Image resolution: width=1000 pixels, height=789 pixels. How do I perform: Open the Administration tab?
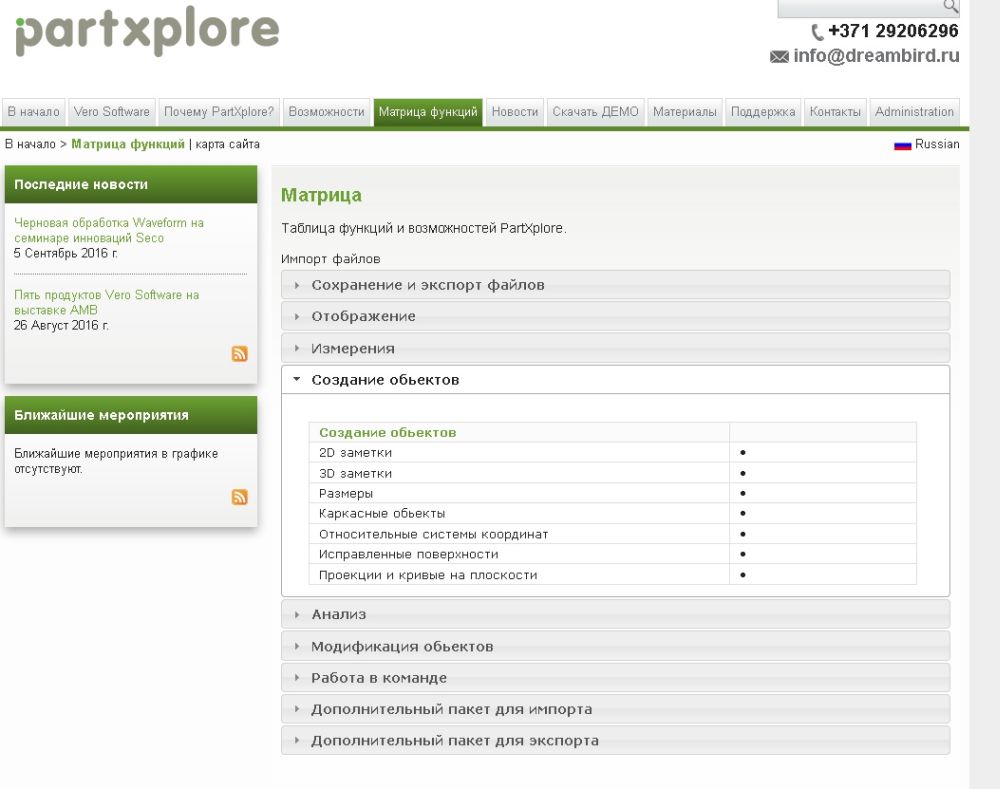coord(915,112)
